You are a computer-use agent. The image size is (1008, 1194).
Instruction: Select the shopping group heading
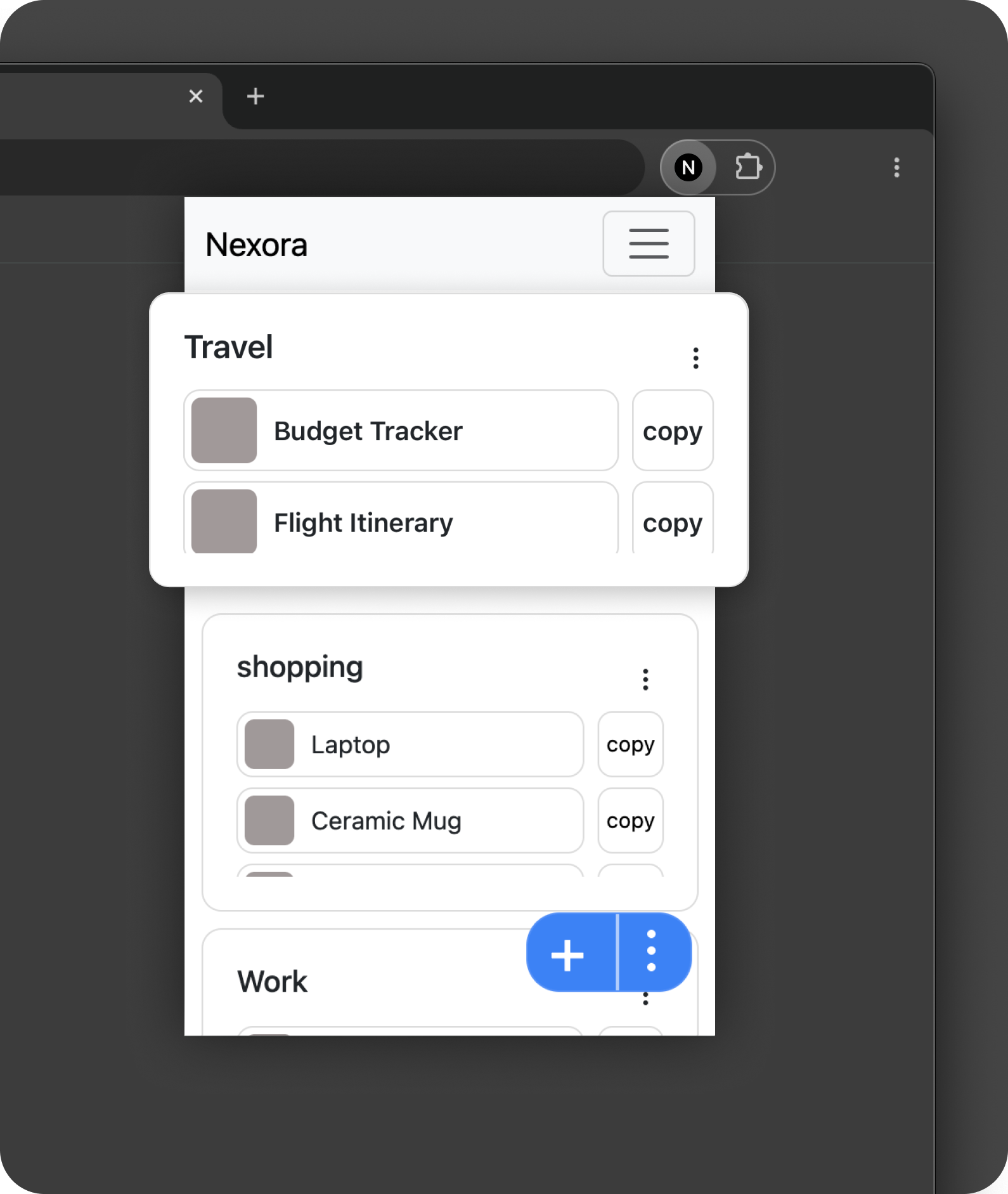[300, 668]
